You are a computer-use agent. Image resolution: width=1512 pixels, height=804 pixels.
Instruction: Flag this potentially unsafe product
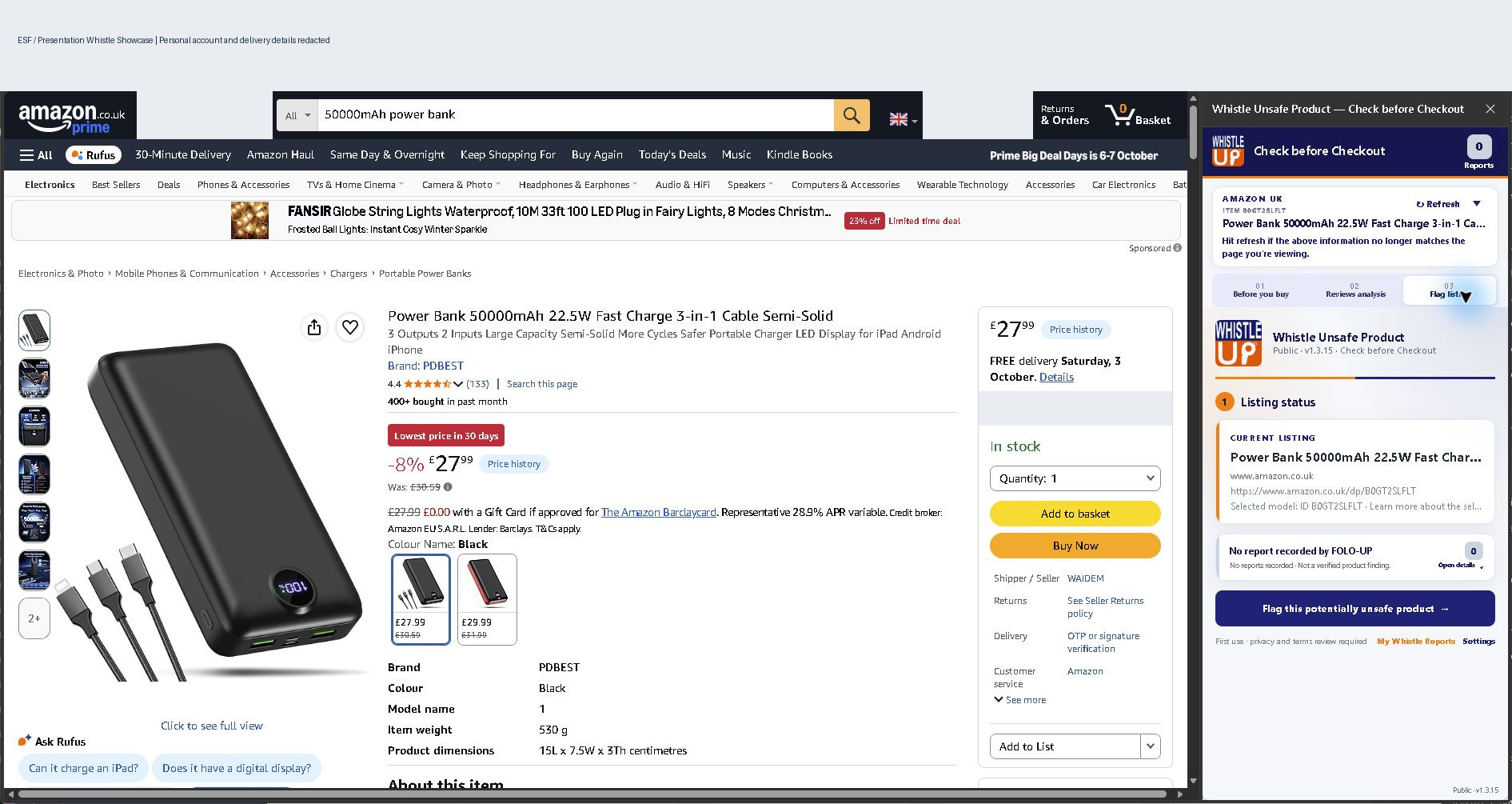[1354, 609]
